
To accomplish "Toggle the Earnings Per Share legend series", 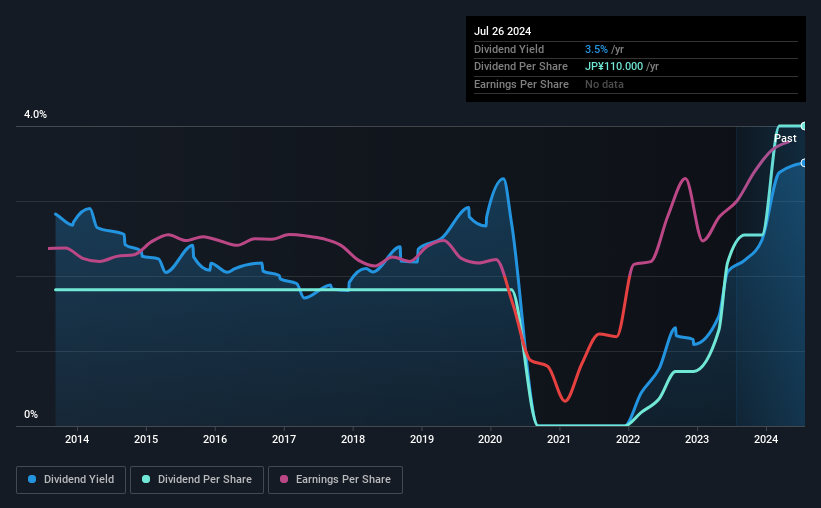I will 335,479.
